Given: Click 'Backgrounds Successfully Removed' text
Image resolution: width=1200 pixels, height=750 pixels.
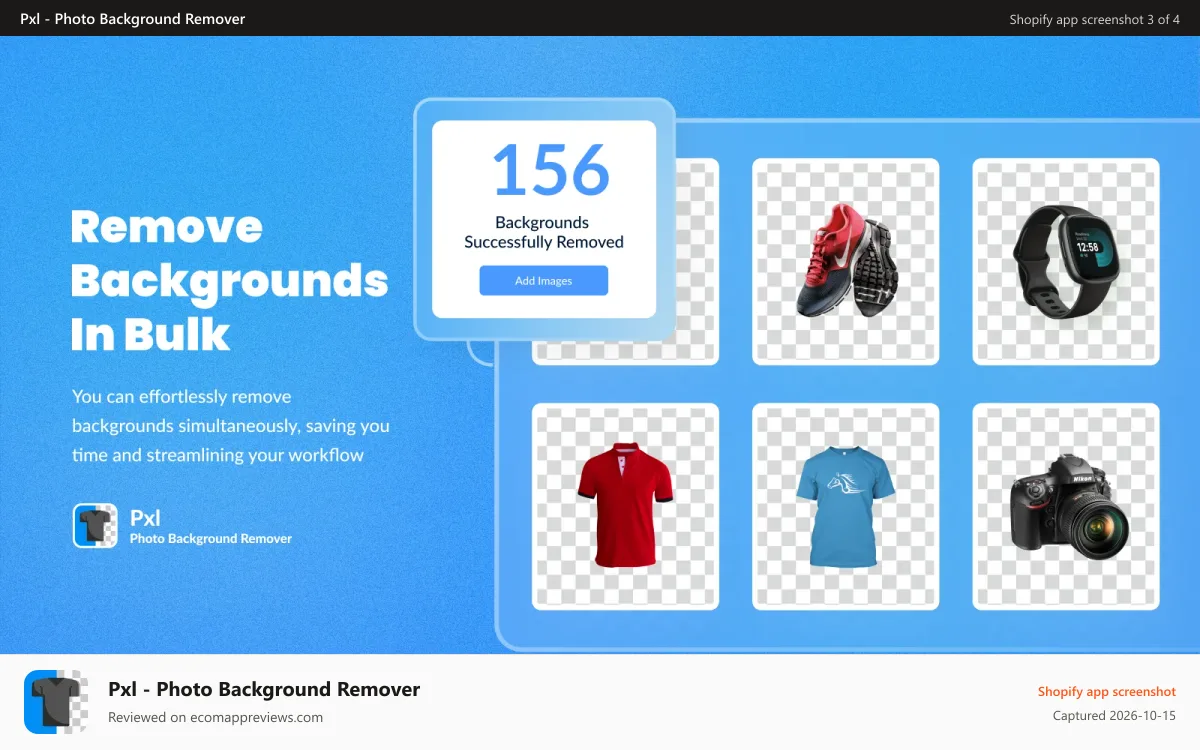Looking at the screenshot, I should (x=543, y=232).
